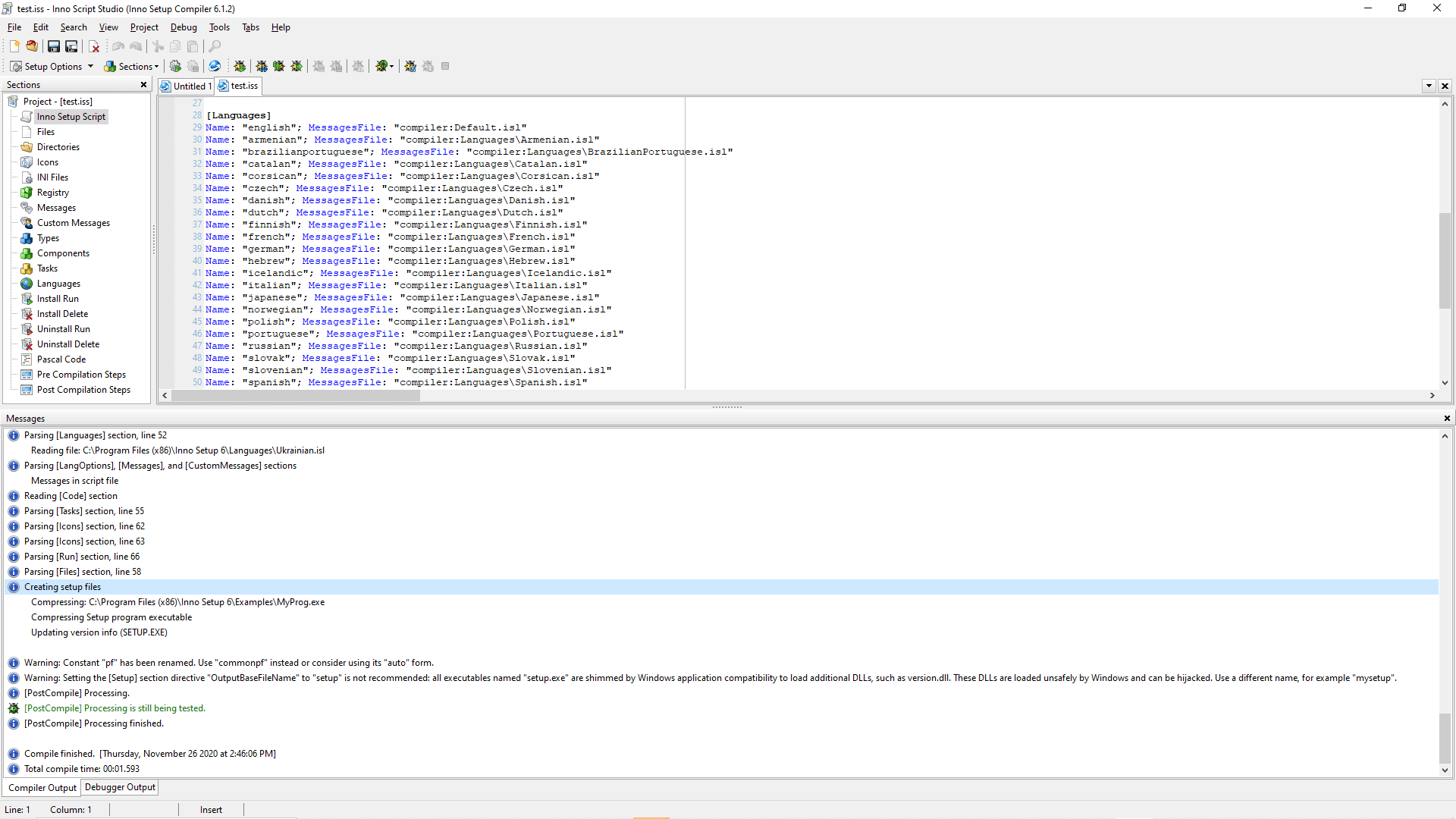
Task: Click the editor vertical scrollbar thumb
Action: [x=1445, y=261]
